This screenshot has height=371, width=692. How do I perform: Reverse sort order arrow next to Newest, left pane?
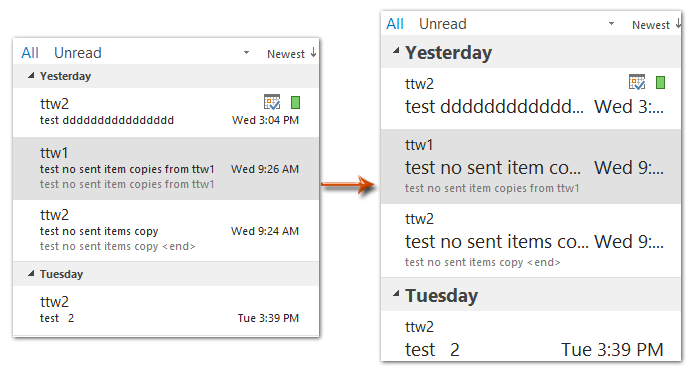coord(313,52)
